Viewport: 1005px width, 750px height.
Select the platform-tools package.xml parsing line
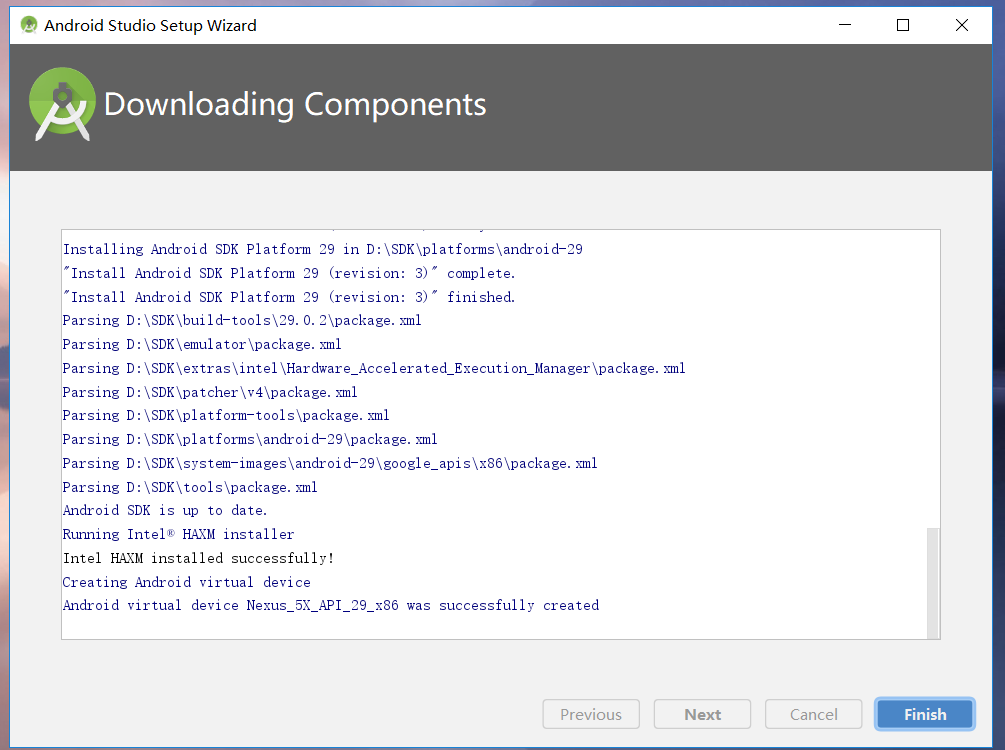click(x=226, y=415)
